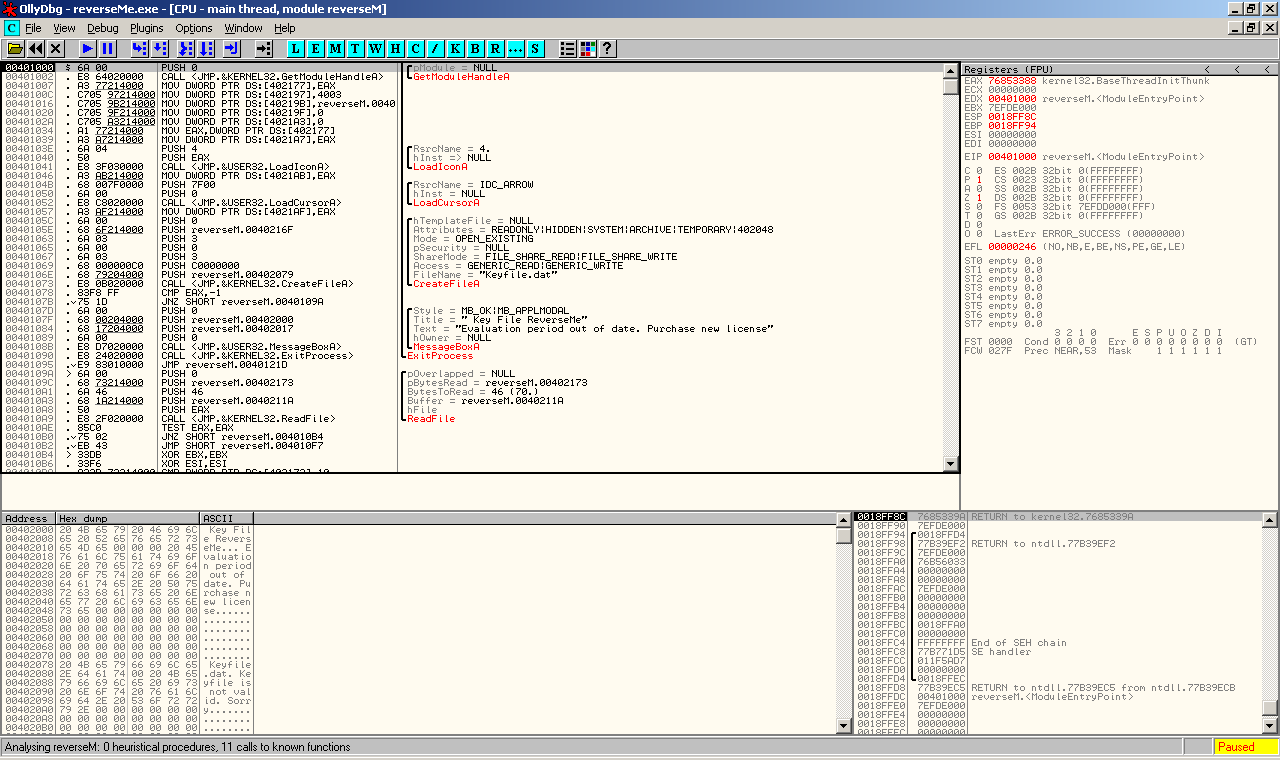The height and width of the screenshot is (760, 1280).
Task: Restart the program with the rewind icon
Action: pyautogui.click(x=36, y=48)
